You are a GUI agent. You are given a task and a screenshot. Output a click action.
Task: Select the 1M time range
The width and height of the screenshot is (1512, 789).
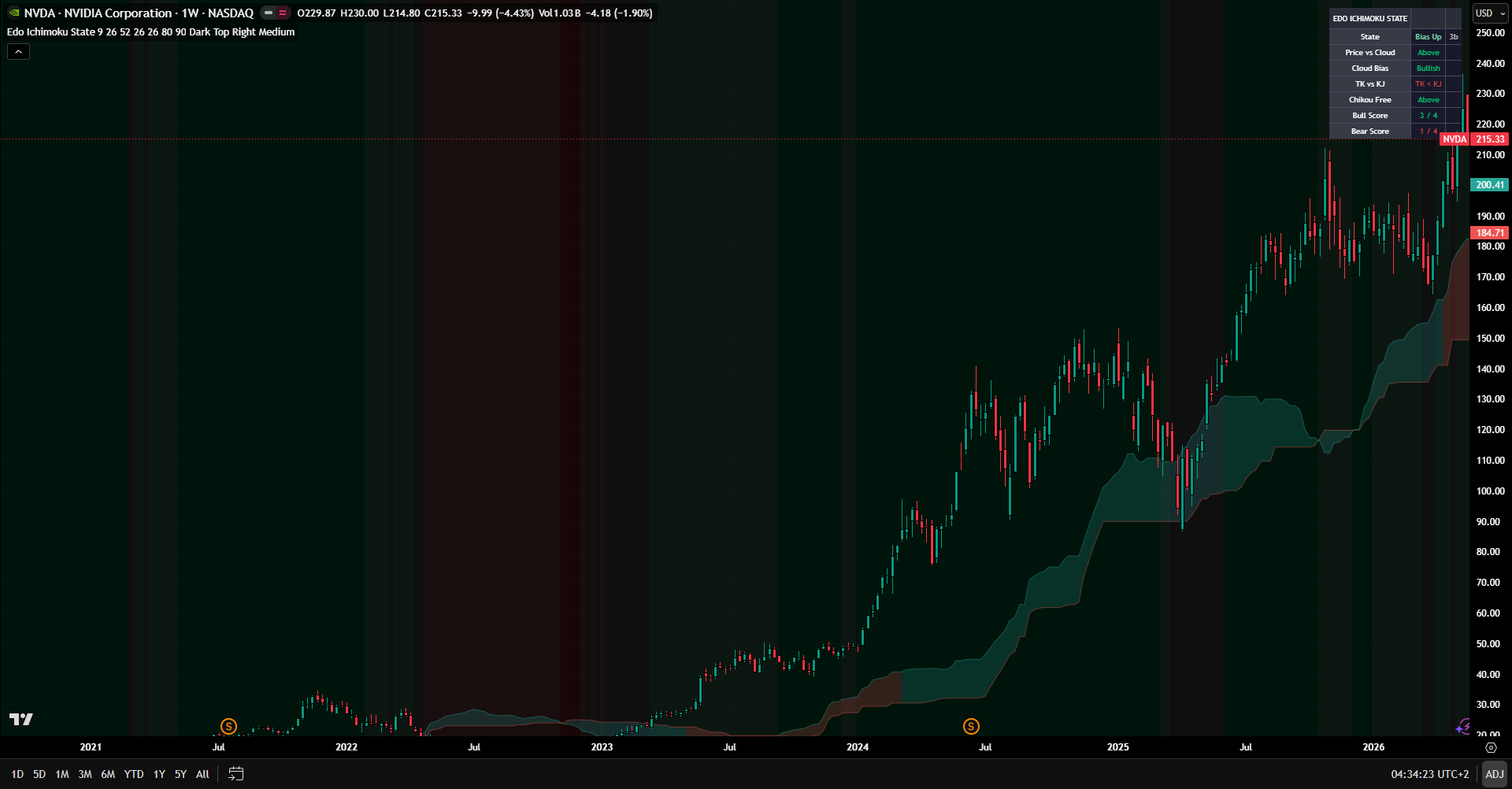tap(62, 774)
